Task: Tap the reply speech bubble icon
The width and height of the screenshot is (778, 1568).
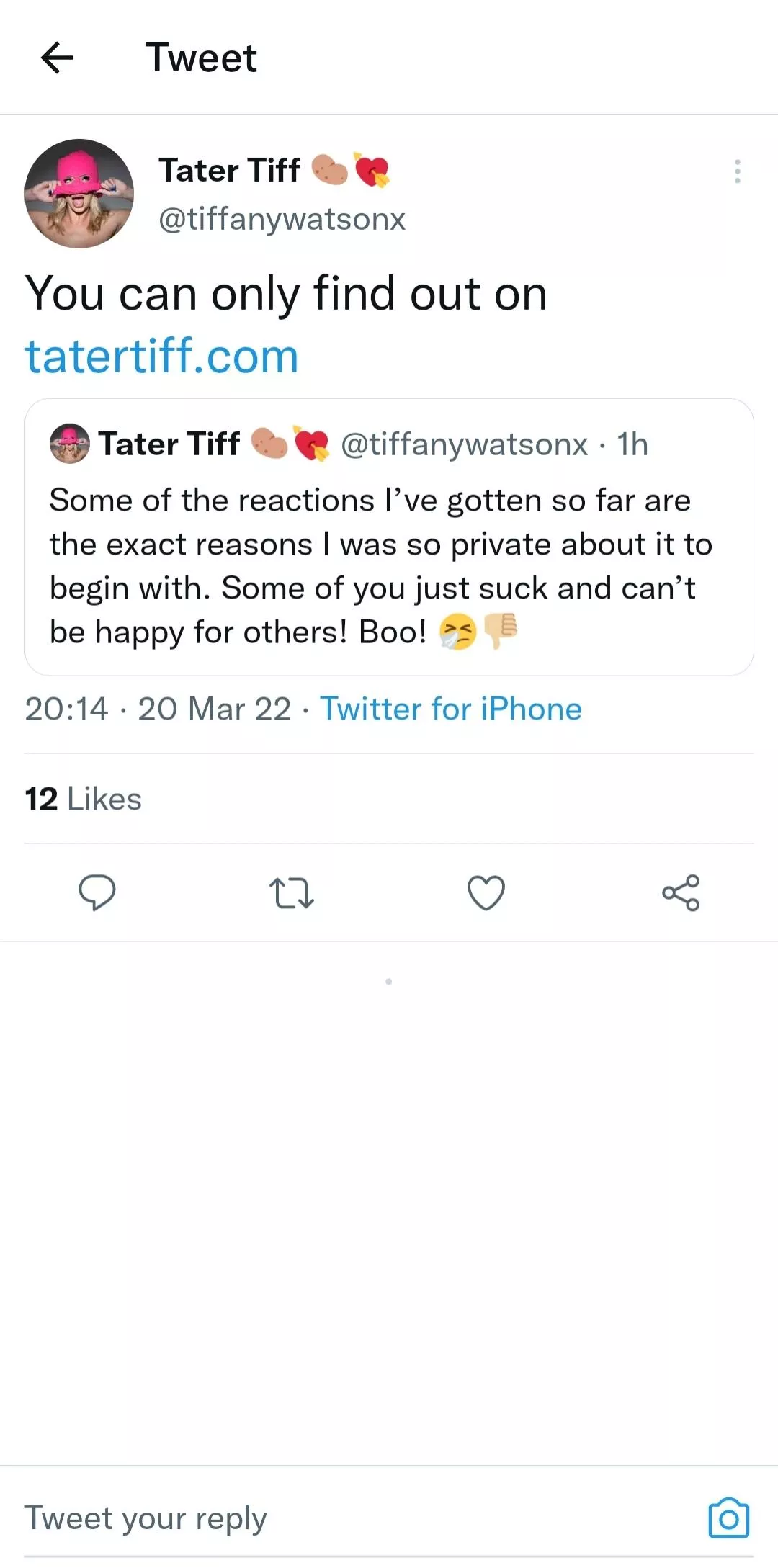Action: pyautogui.click(x=97, y=893)
